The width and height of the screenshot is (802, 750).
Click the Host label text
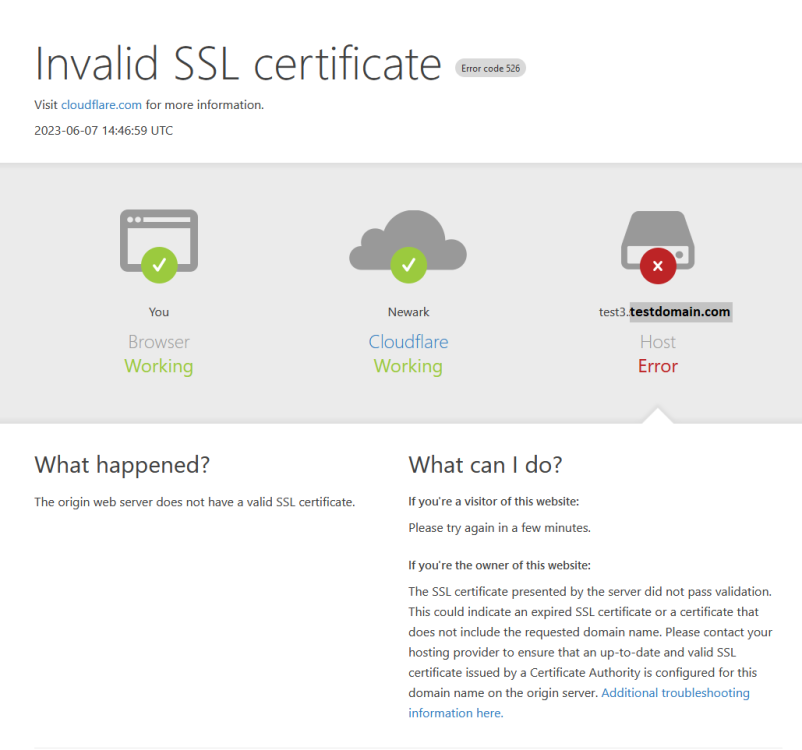[x=658, y=342]
